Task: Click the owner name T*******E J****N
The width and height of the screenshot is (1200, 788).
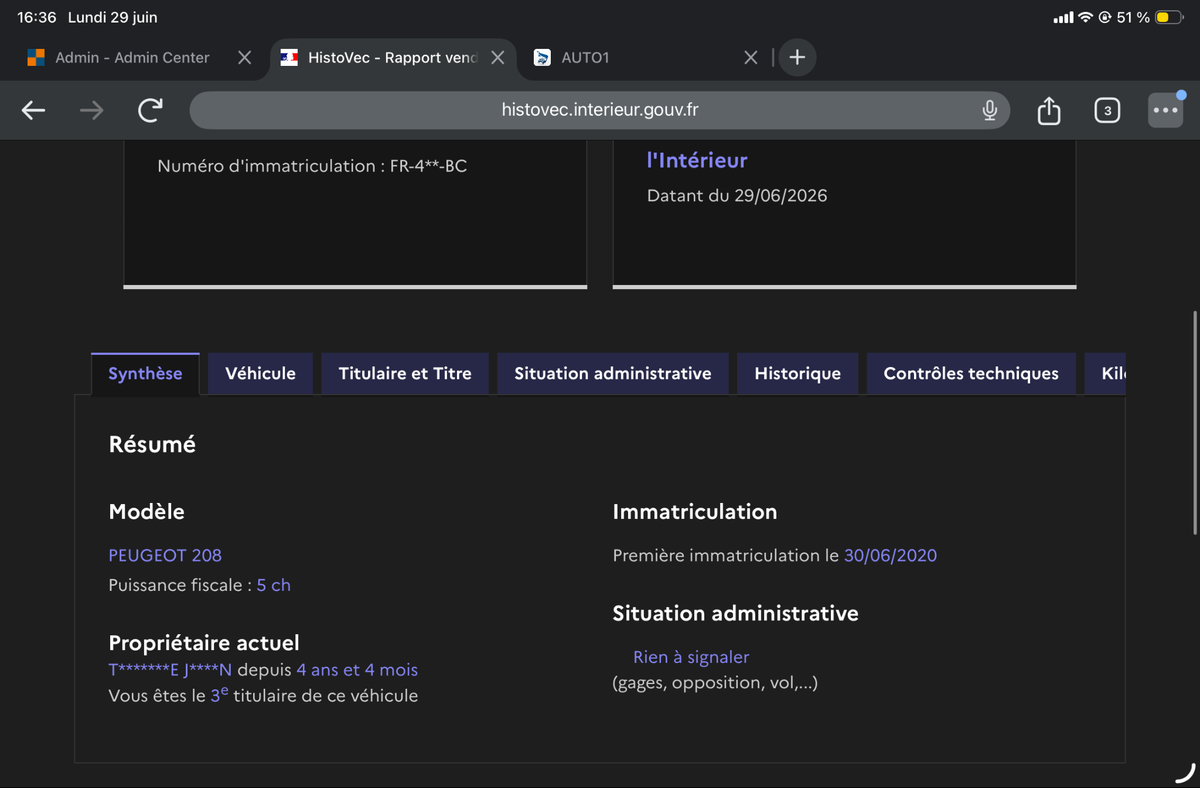Action: click(170, 670)
